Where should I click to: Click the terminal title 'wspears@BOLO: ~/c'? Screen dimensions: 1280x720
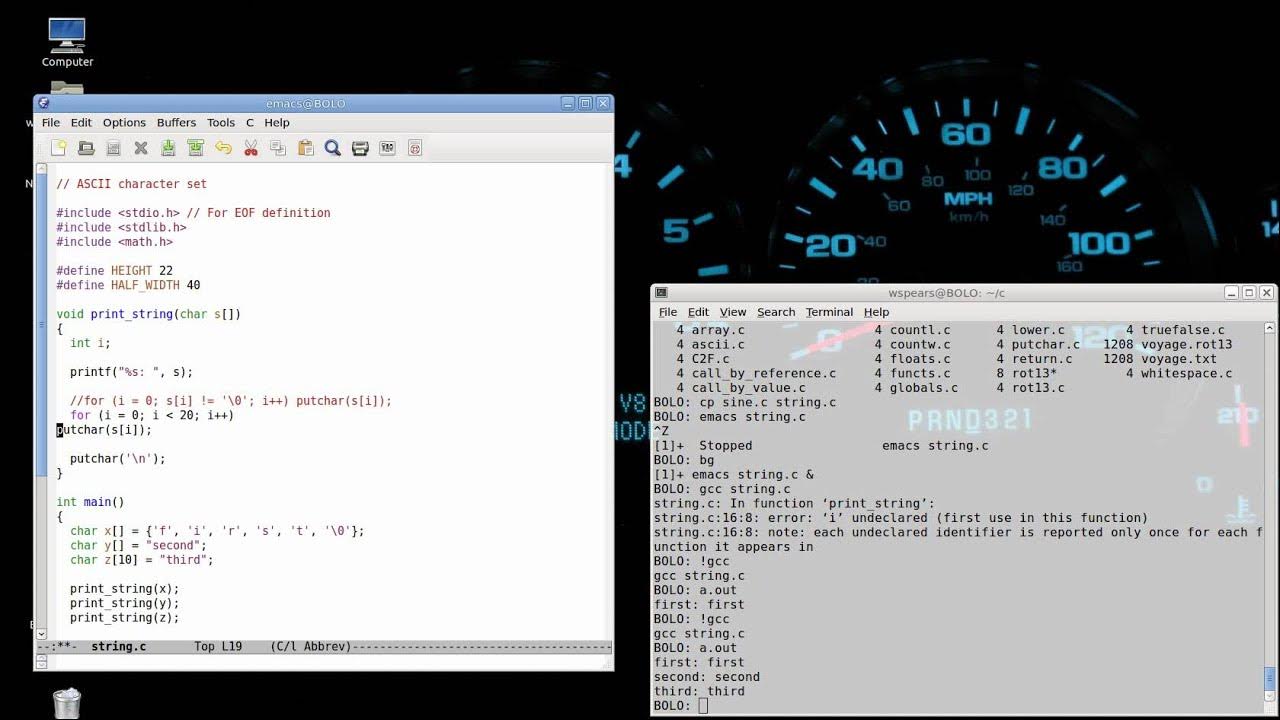click(x=947, y=293)
